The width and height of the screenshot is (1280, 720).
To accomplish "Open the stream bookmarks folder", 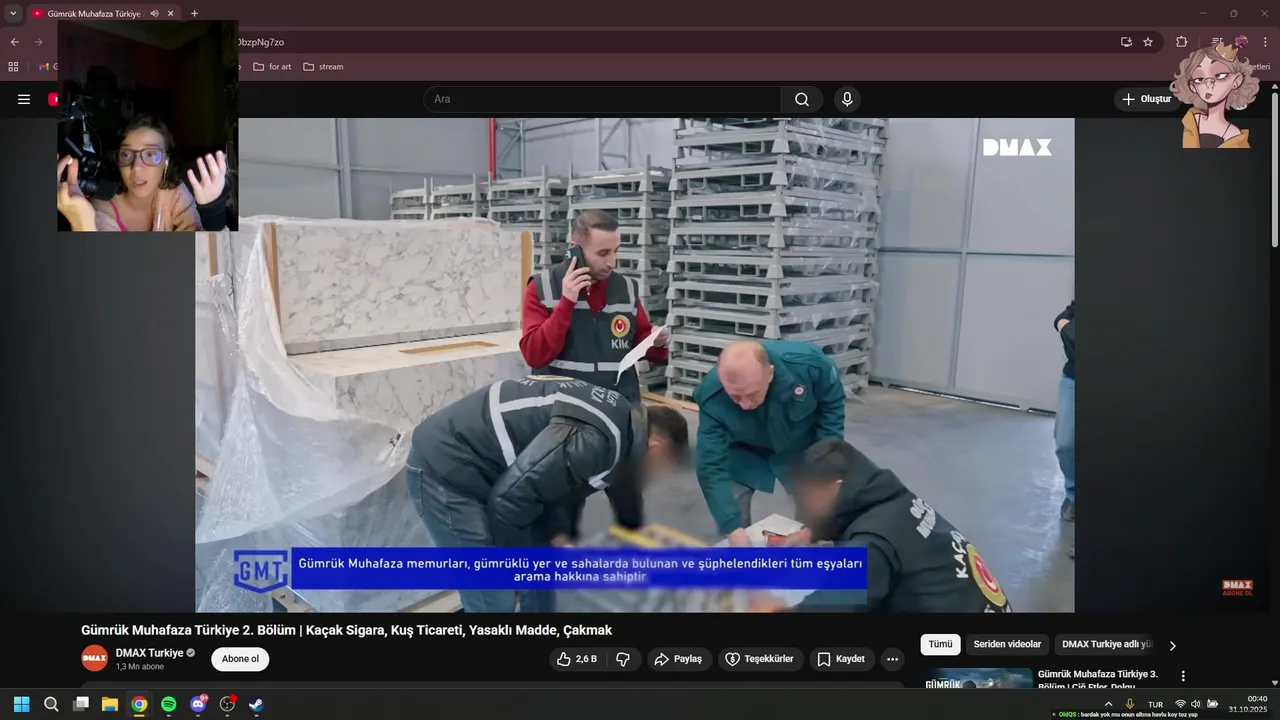I will [x=323, y=67].
